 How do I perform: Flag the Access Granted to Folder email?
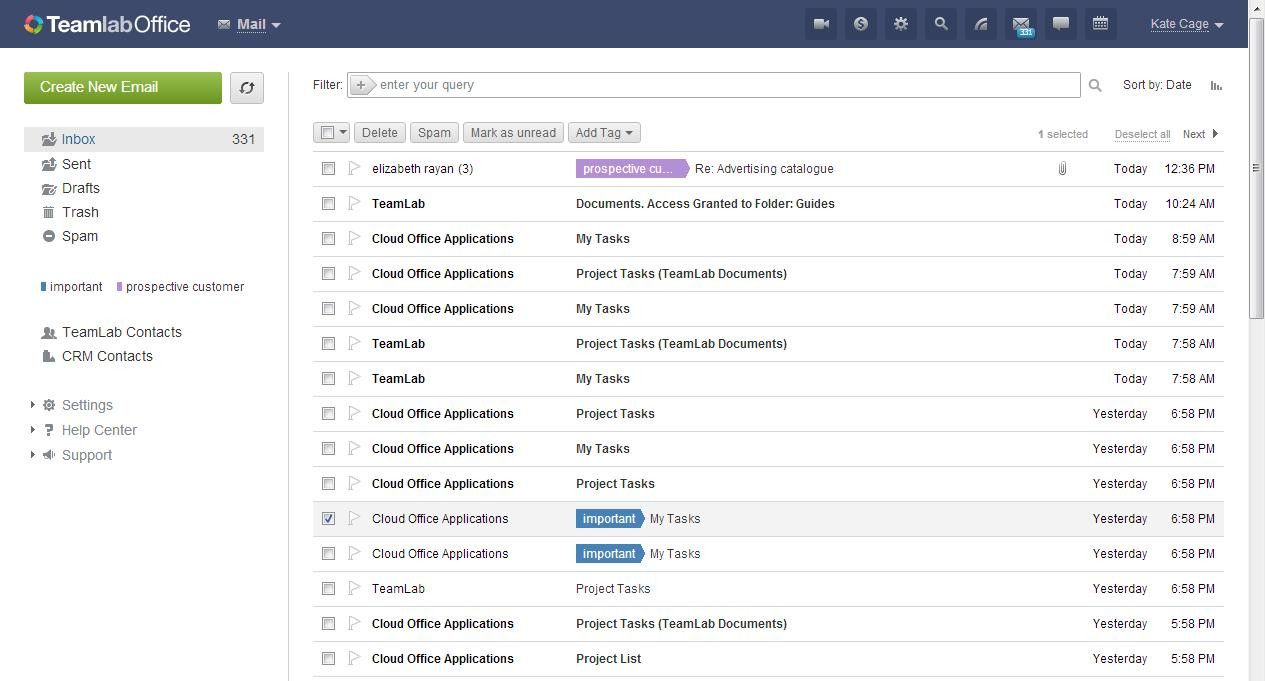[x=354, y=203]
